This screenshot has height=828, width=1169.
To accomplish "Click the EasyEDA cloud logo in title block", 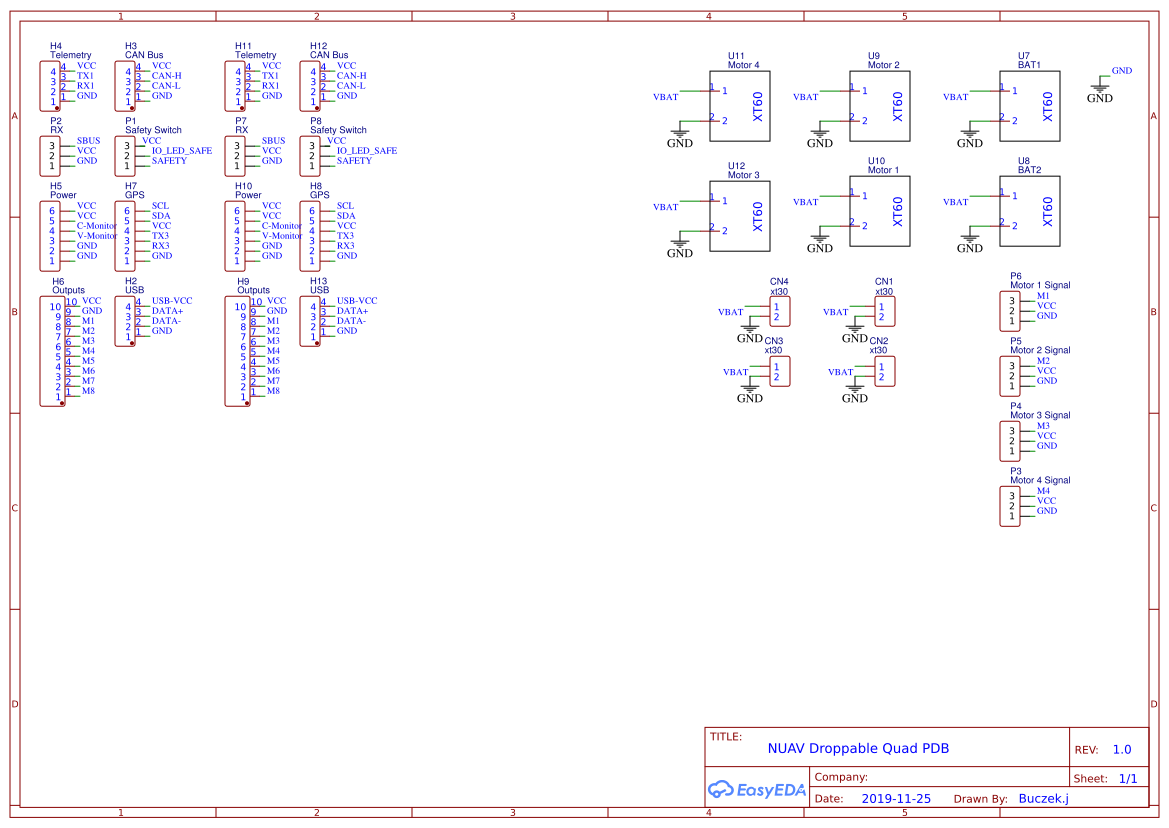I will tap(720, 790).
